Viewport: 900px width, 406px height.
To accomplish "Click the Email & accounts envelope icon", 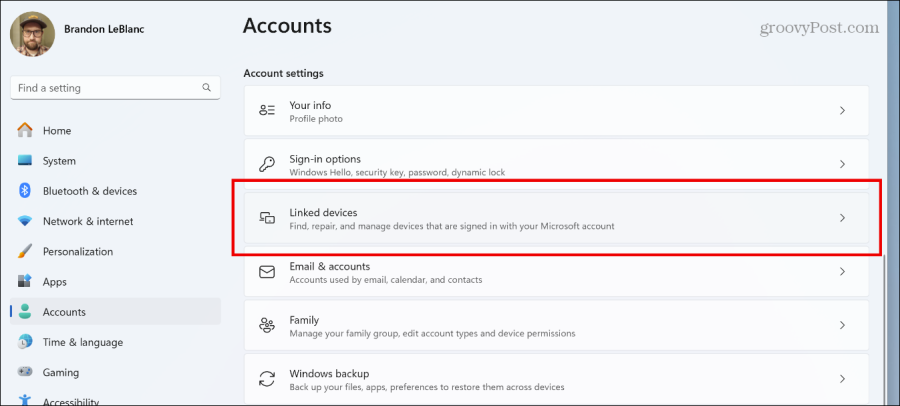I will (x=267, y=272).
